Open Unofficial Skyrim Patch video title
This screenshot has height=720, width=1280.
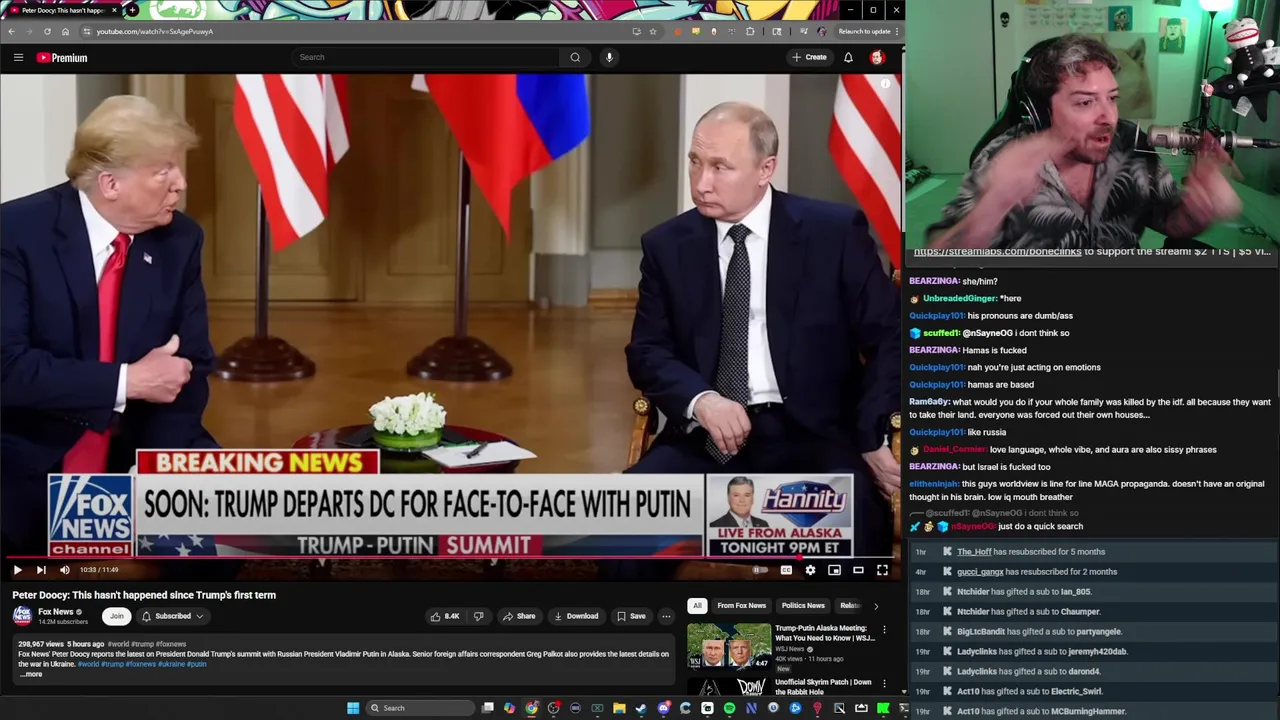[x=824, y=686]
